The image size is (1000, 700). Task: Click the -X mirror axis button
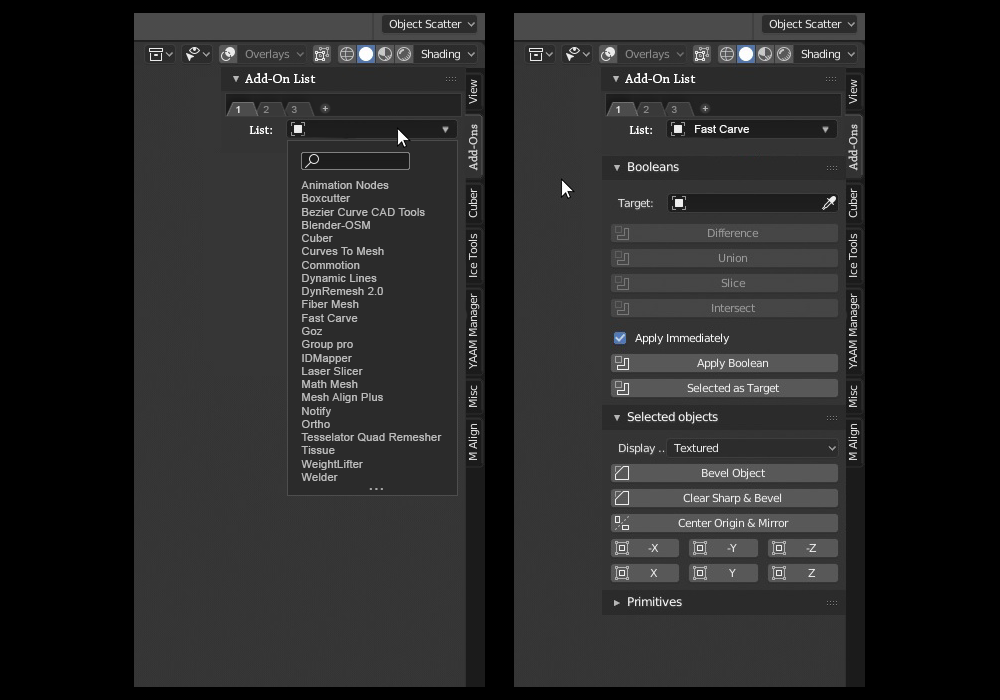pos(645,548)
